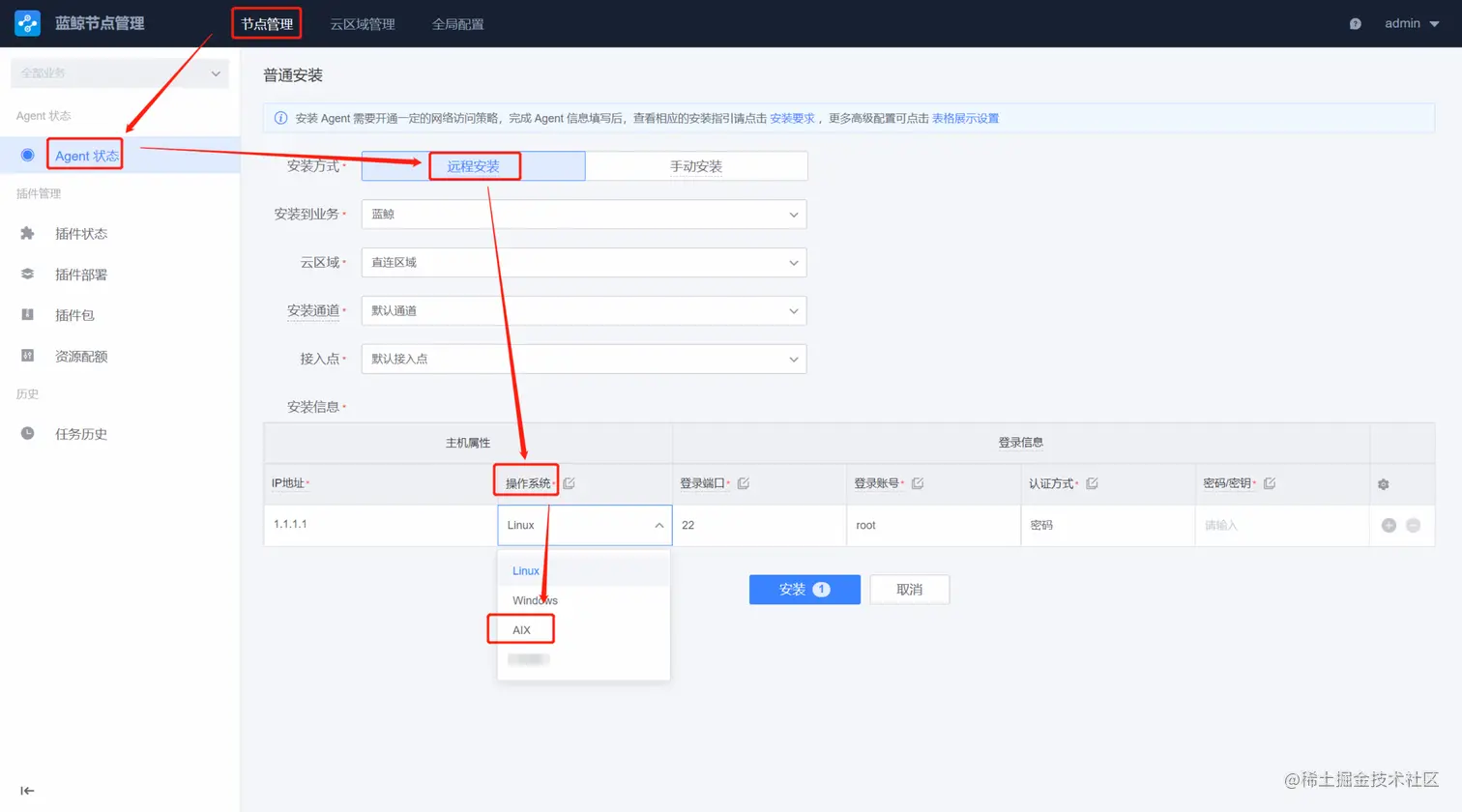Click the blue 安装 button
The width and height of the screenshot is (1462, 812).
click(804, 590)
